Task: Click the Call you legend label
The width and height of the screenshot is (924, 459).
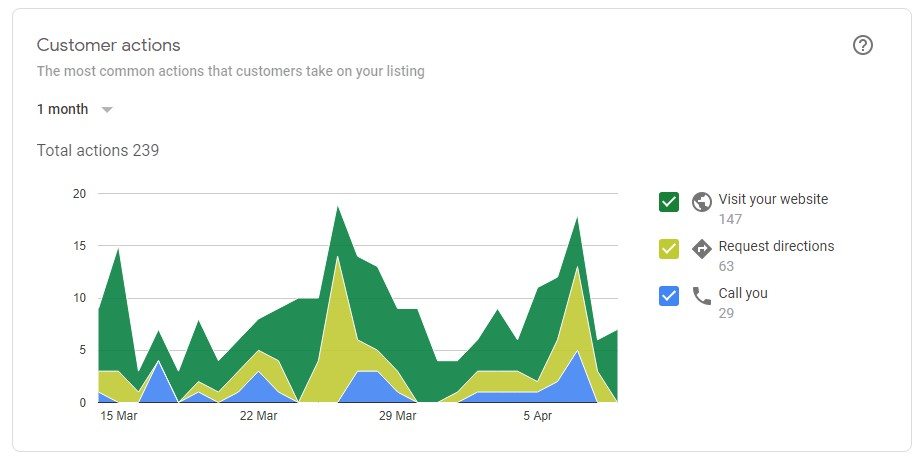Action: [743, 293]
